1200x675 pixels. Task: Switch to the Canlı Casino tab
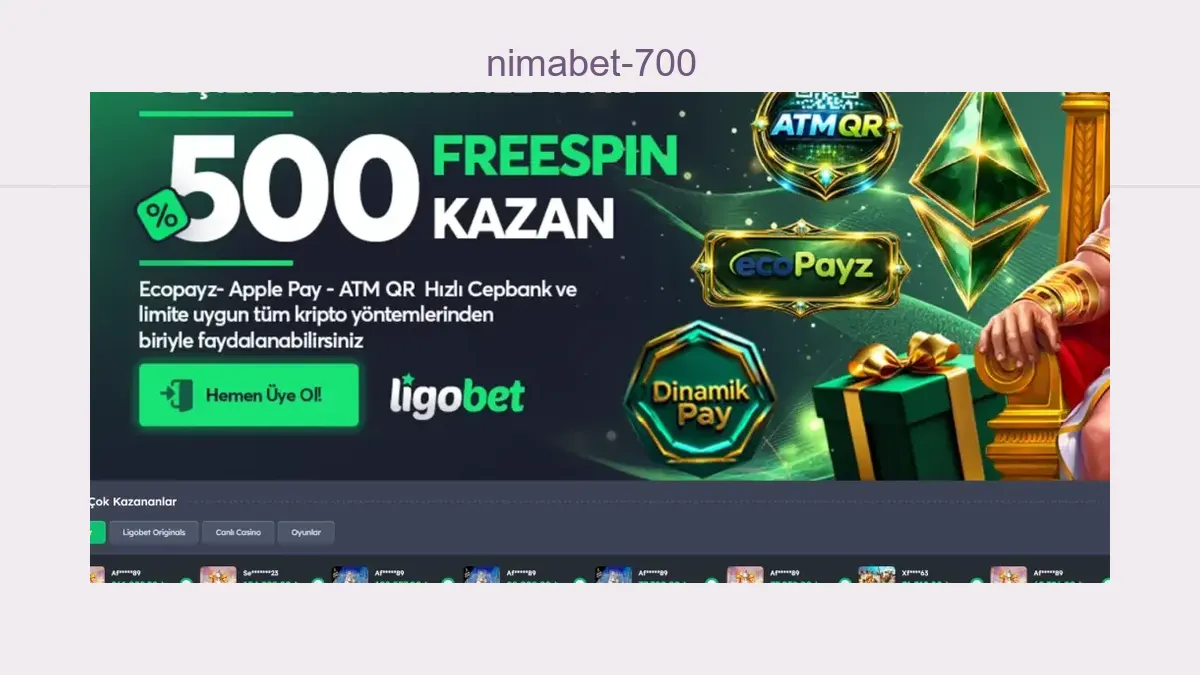[x=238, y=532]
